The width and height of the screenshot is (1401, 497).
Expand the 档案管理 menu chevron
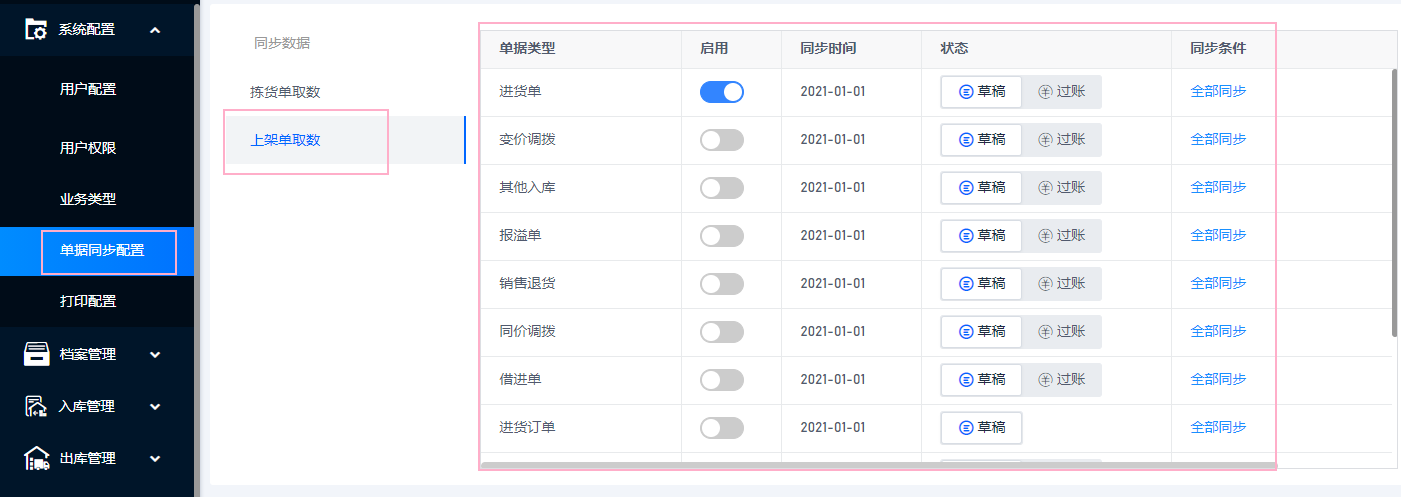[155, 354]
